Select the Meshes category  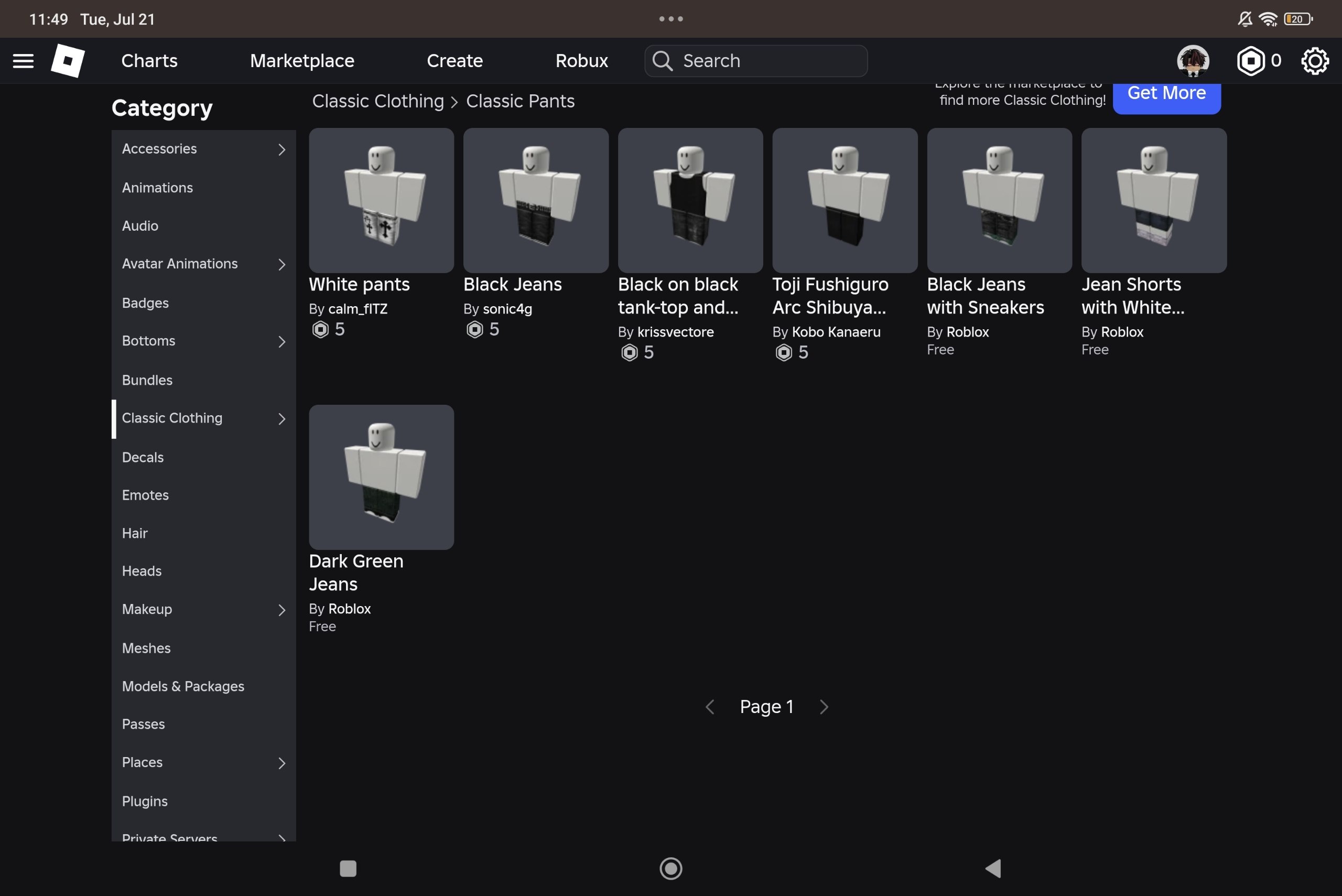203,648
